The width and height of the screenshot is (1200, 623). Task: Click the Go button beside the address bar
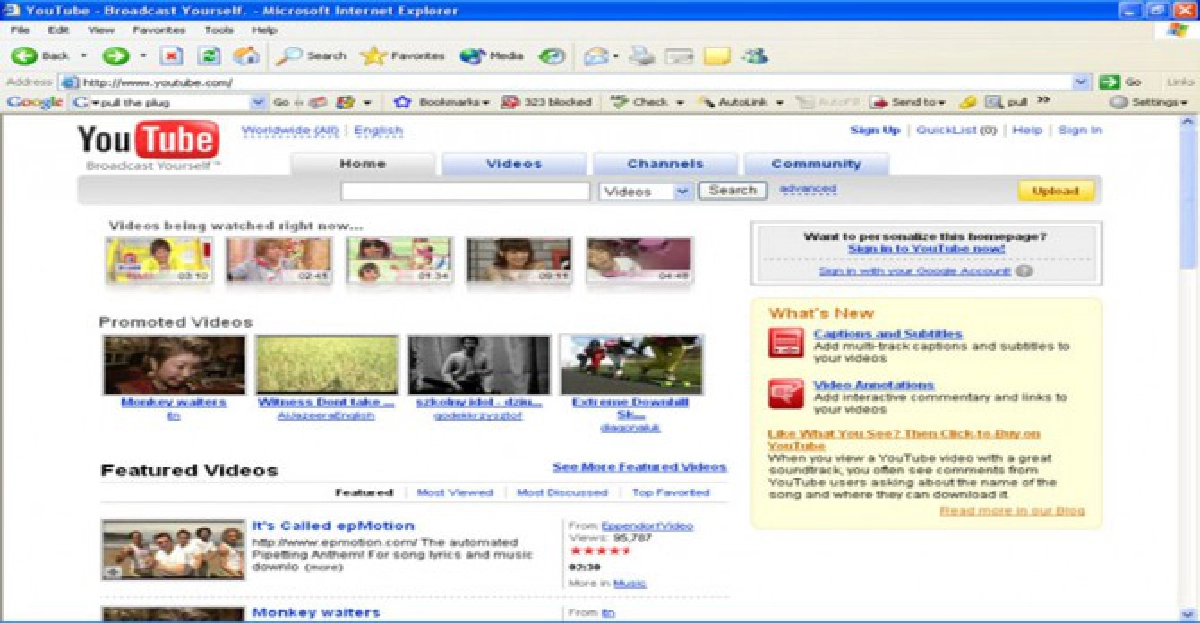(1121, 82)
